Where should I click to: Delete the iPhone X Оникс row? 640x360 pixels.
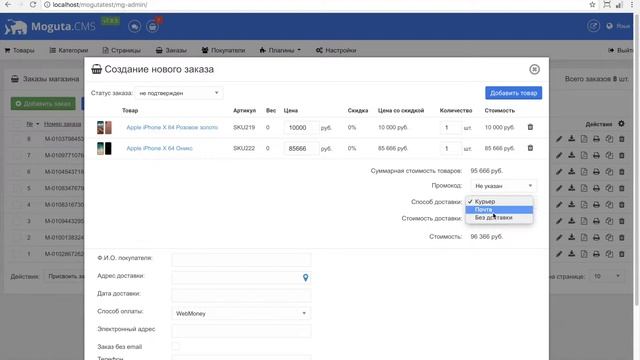[x=530, y=148]
